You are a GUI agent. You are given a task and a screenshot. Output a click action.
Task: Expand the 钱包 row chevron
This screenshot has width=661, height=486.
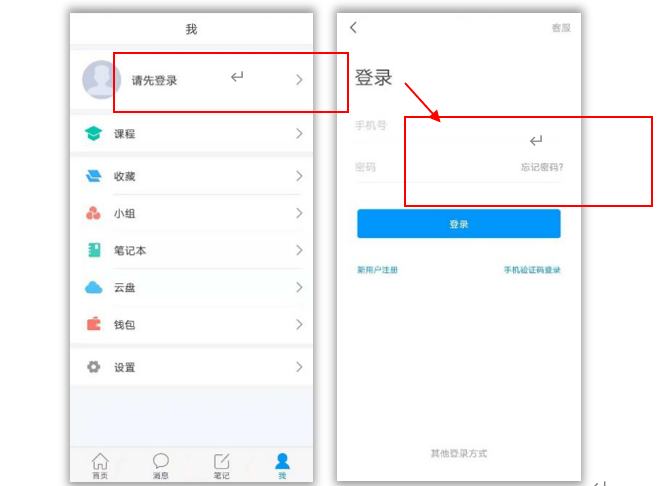[299, 325]
